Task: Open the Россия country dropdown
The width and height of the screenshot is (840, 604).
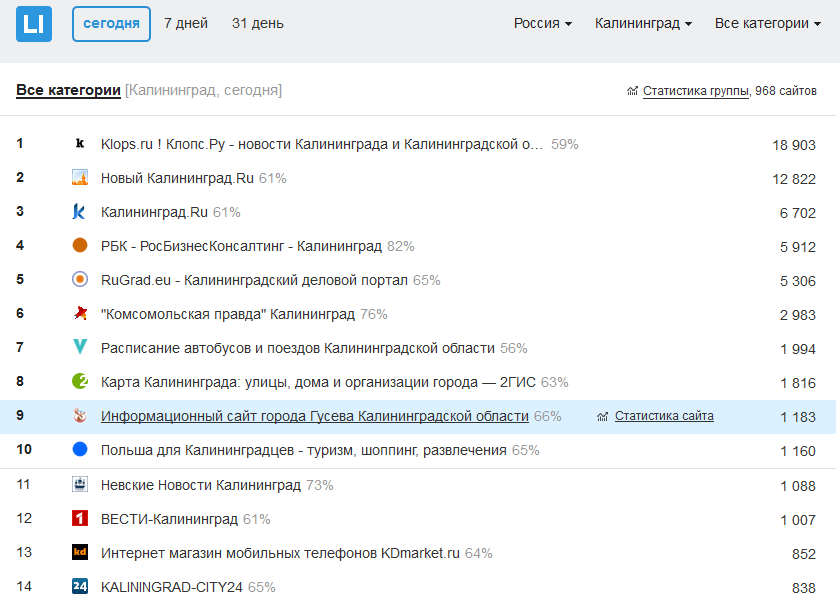Action: pos(543,24)
